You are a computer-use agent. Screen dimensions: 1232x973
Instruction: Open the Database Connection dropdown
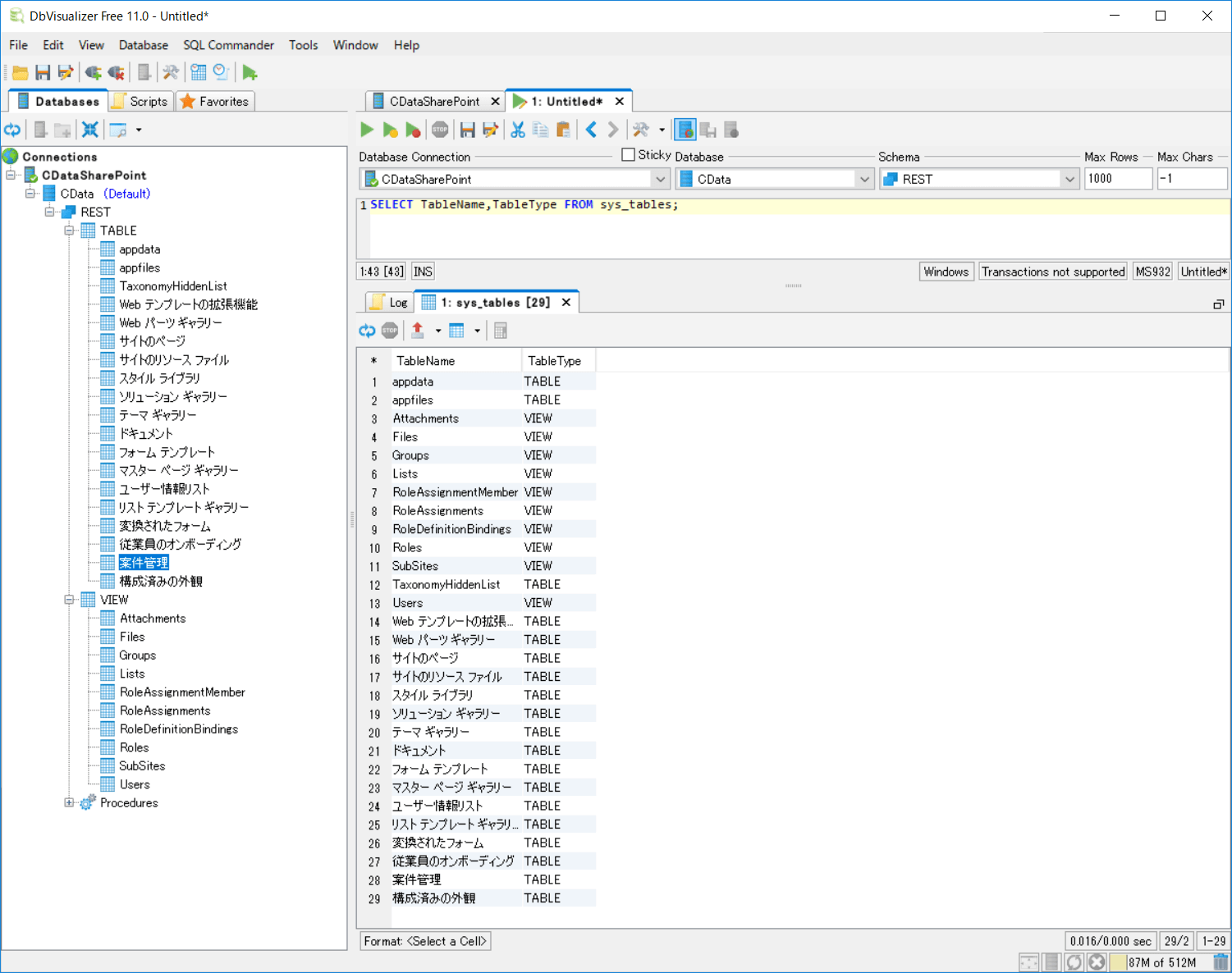click(x=660, y=179)
